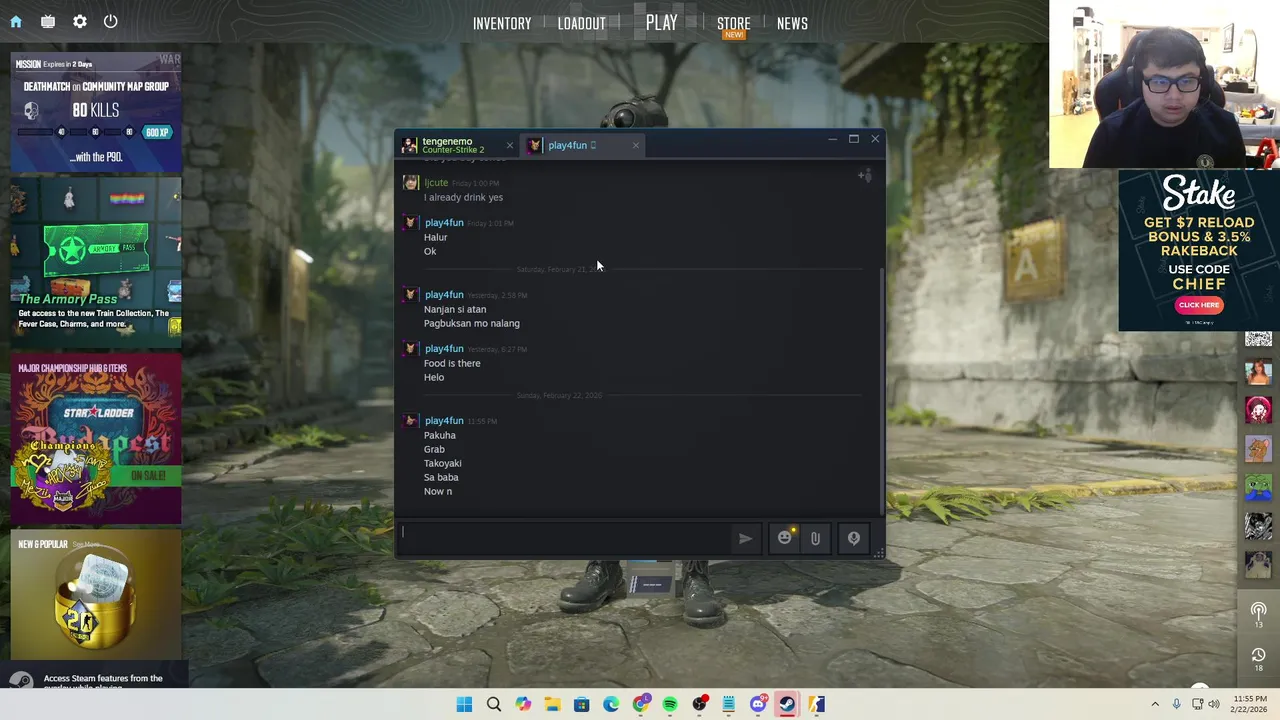This screenshot has height=720, width=1280.
Task: Open the recent players icon showing 18
Action: coord(1258,658)
